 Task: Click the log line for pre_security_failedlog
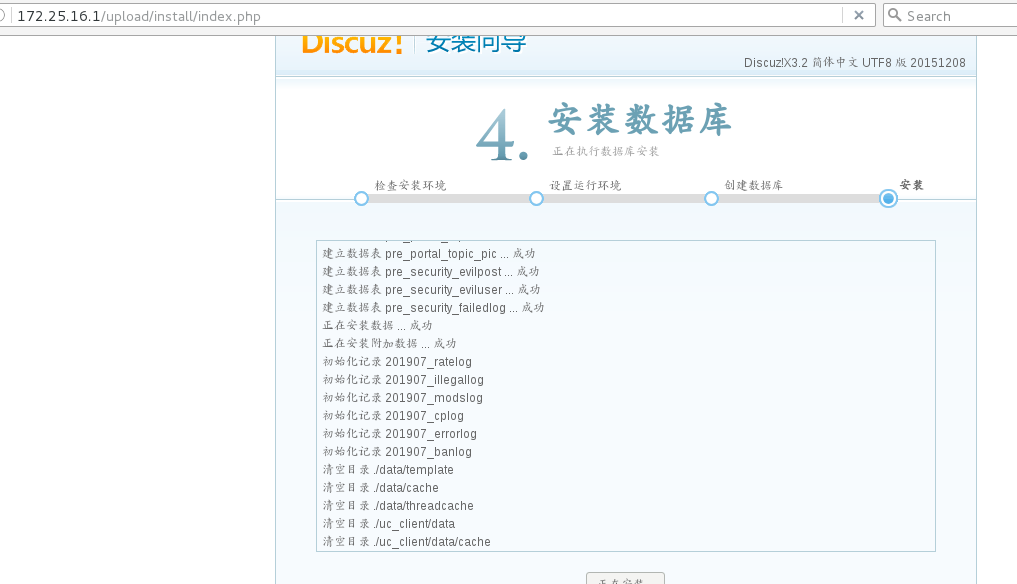tap(433, 308)
